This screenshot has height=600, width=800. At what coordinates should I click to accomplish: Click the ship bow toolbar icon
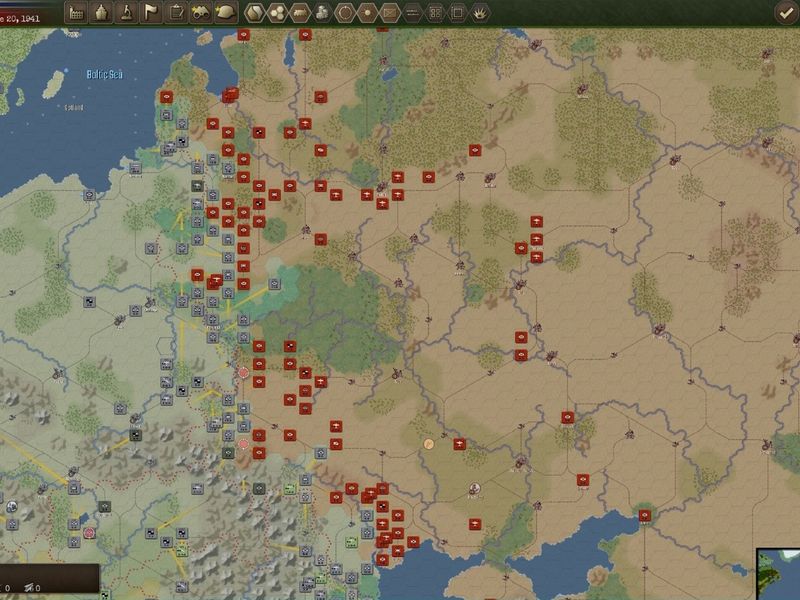click(101, 13)
